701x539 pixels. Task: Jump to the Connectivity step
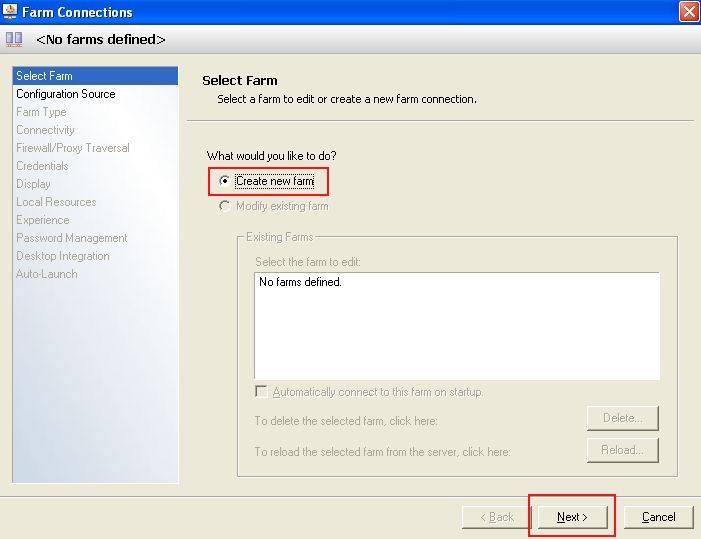pyautogui.click(x=95, y=130)
